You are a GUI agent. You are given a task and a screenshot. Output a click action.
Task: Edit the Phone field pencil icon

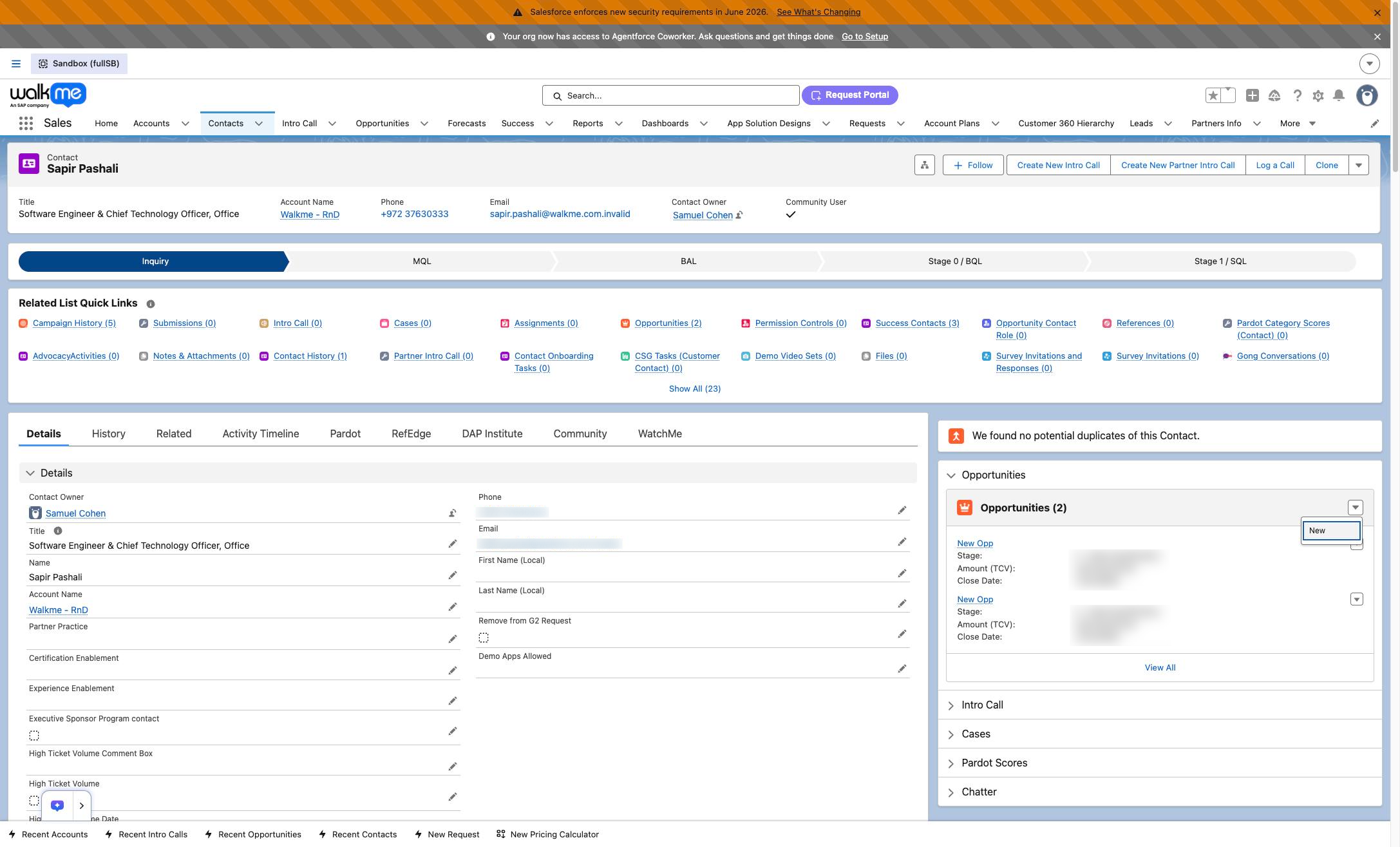902,510
